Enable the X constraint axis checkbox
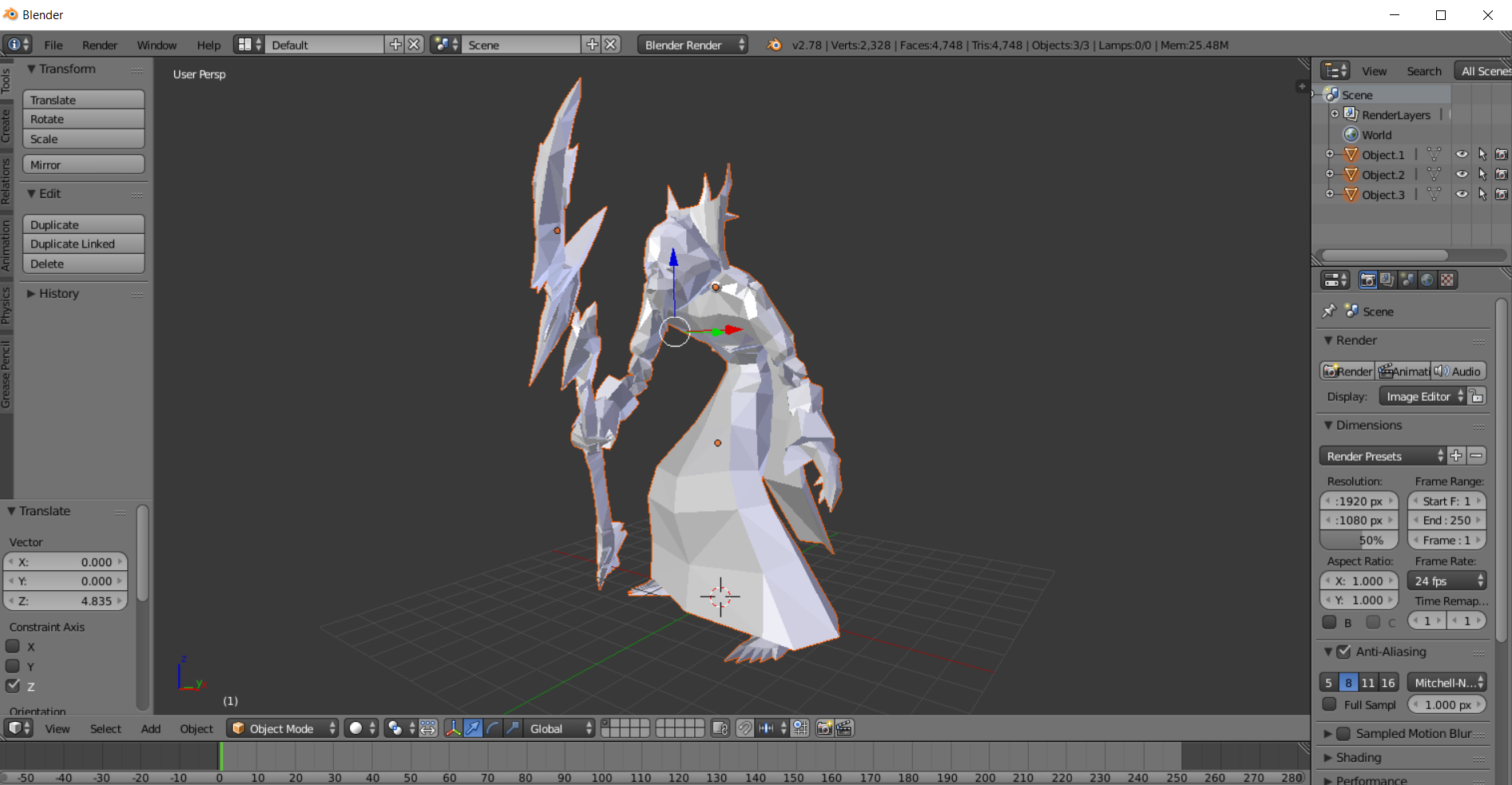This screenshot has height=785, width=1512. click(13, 646)
